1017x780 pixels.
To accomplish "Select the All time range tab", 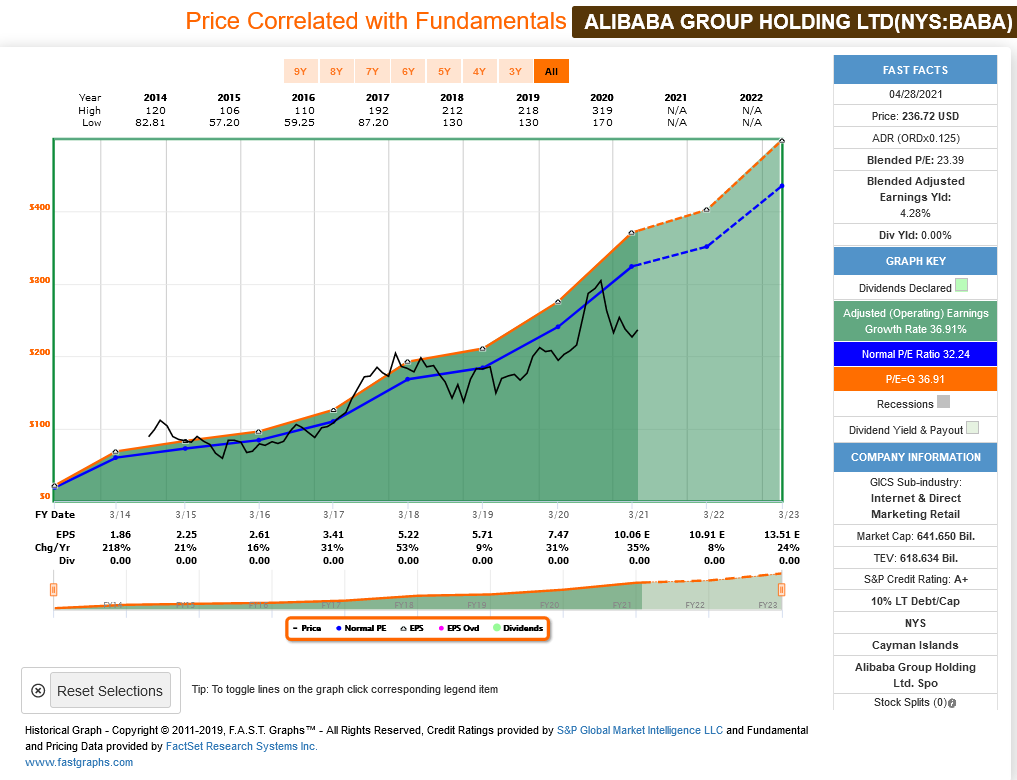I will (551, 71).
